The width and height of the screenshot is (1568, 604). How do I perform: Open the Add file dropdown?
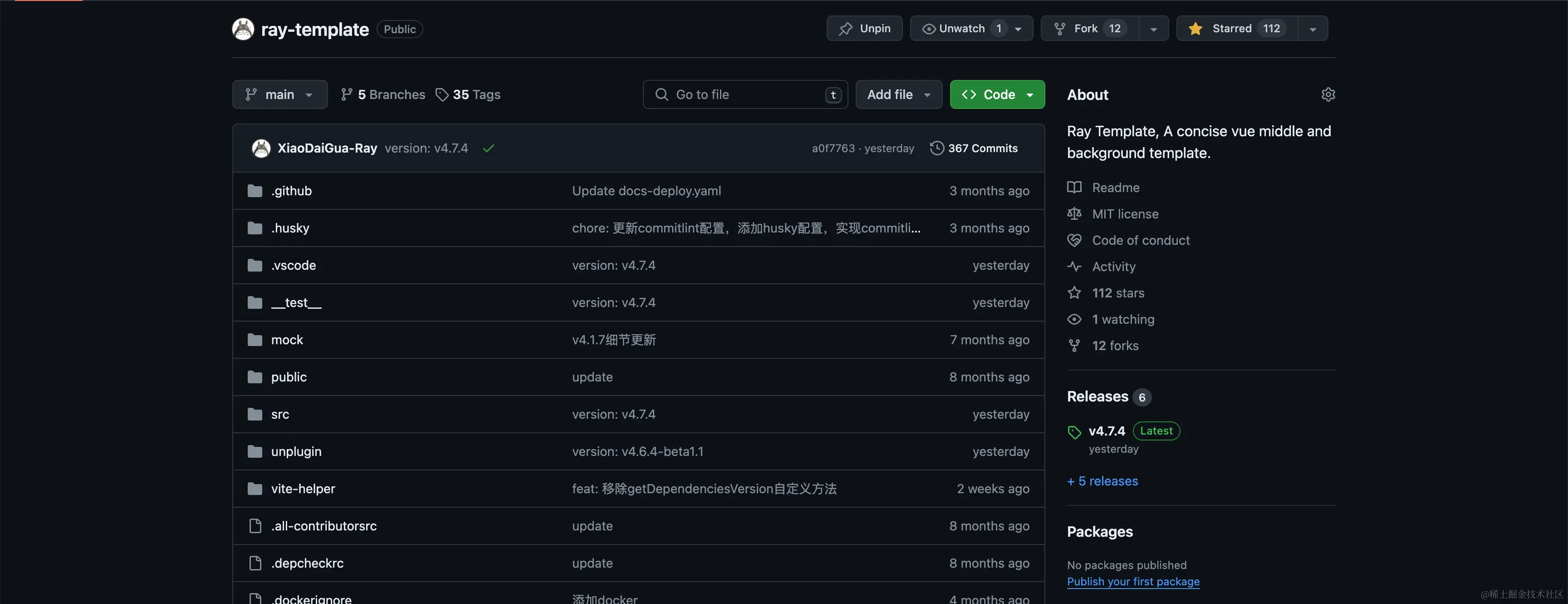pyautogui.click(x=899, y=94)
